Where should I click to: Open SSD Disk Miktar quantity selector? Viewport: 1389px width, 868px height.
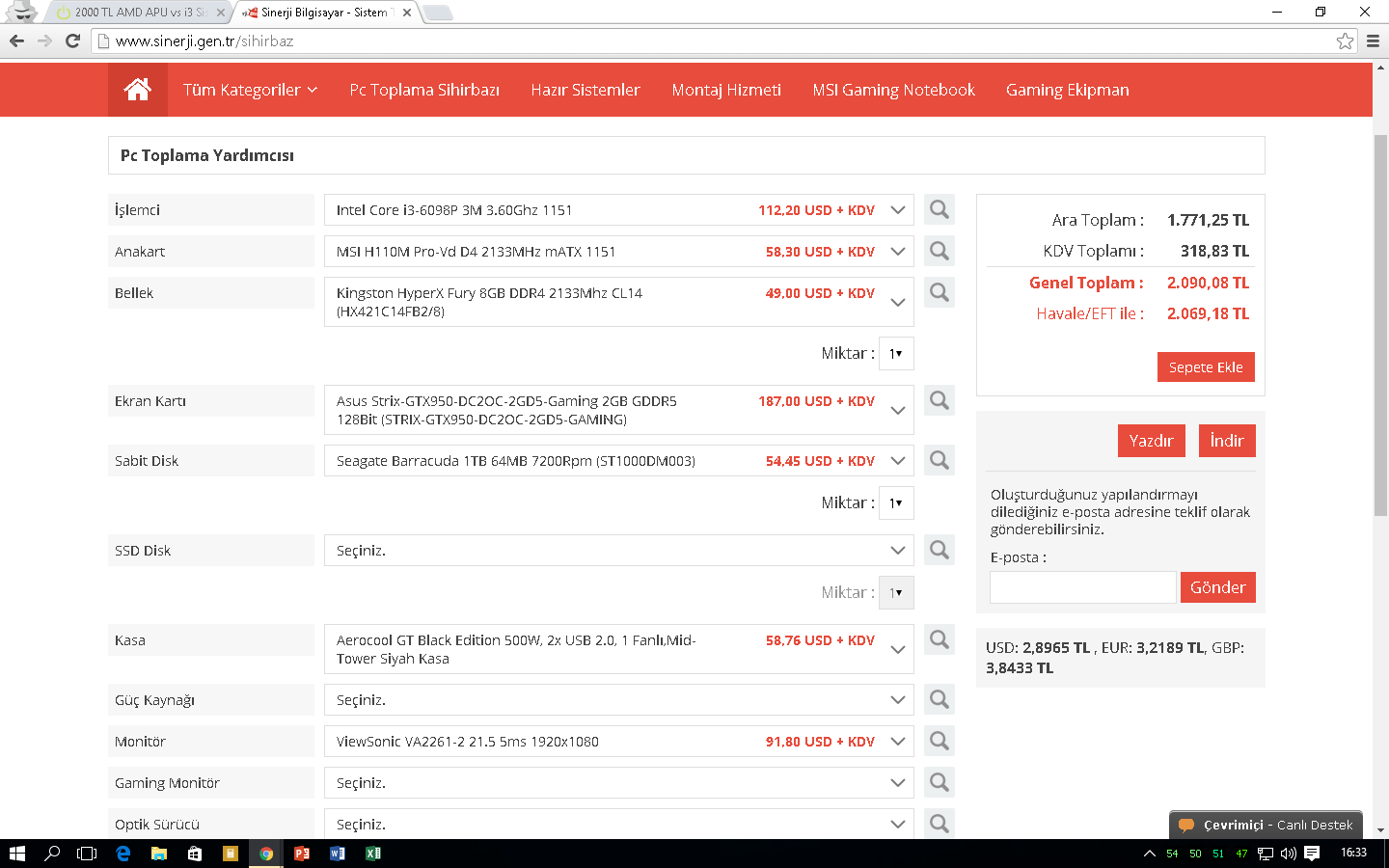(896, 592)
